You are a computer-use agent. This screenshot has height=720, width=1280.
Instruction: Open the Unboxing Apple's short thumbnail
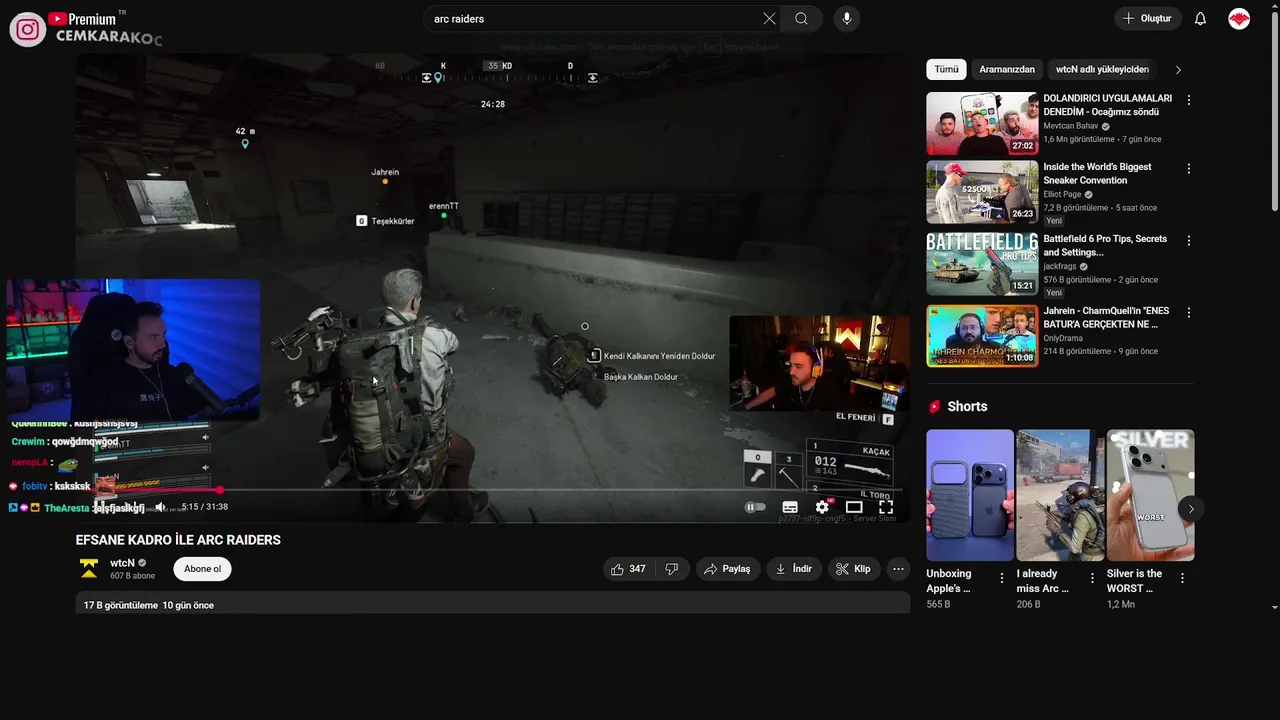[x=970, y=495]
